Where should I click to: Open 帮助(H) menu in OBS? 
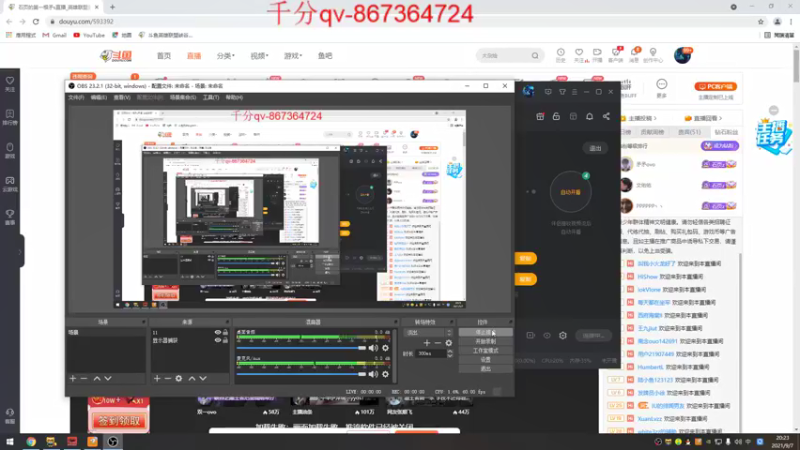coord(234,97)
